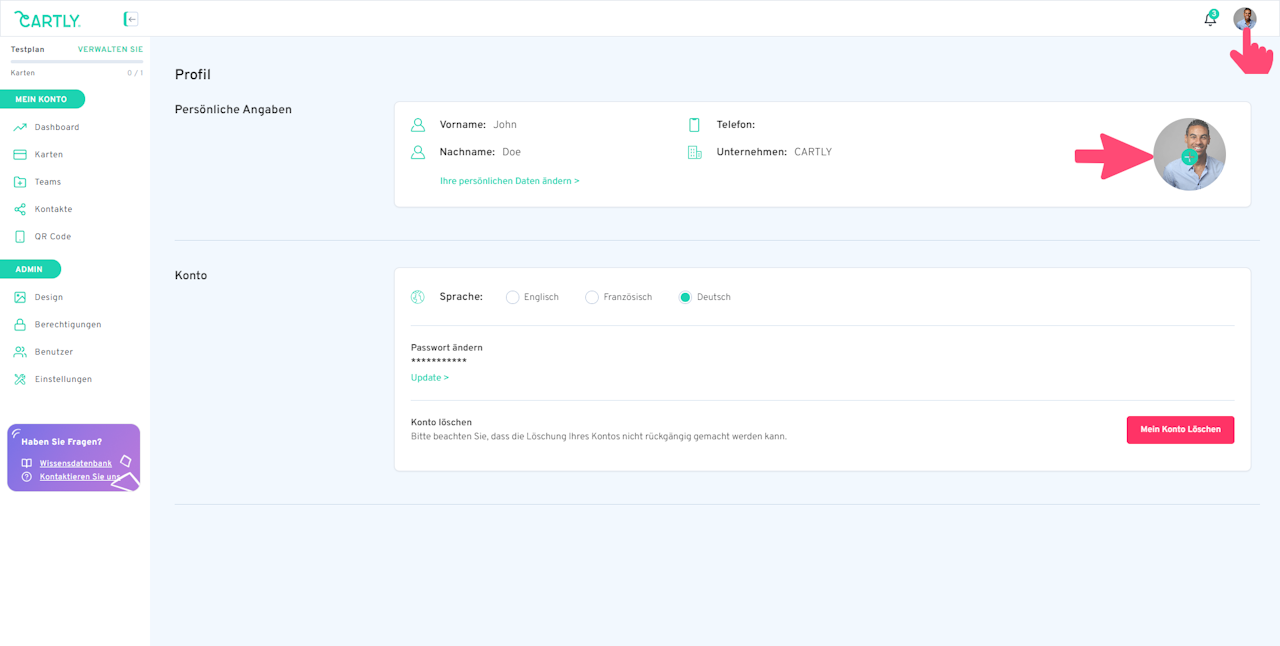Image resolution: width=1280 pixels, height=646 pixels.
Task: Click the large profile photo
Action: click(x=1189, y=155)
